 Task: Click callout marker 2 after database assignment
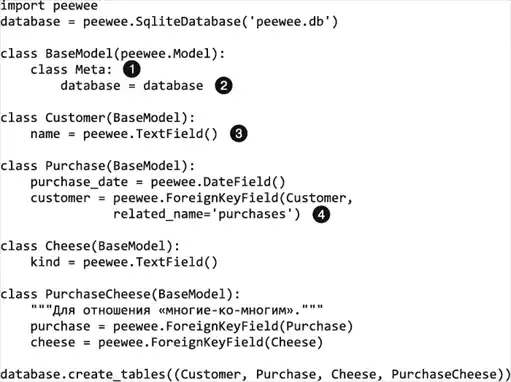pyautogui.click(x=223, y=86)
